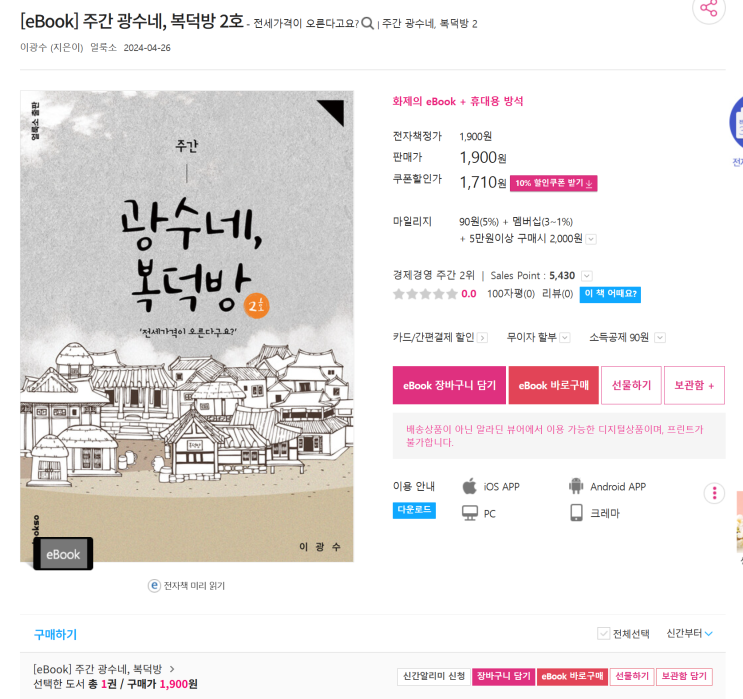743x699 pixels.
Task: Expand the 무이자 할부 dropdown
Action: (x=564, y=337)
